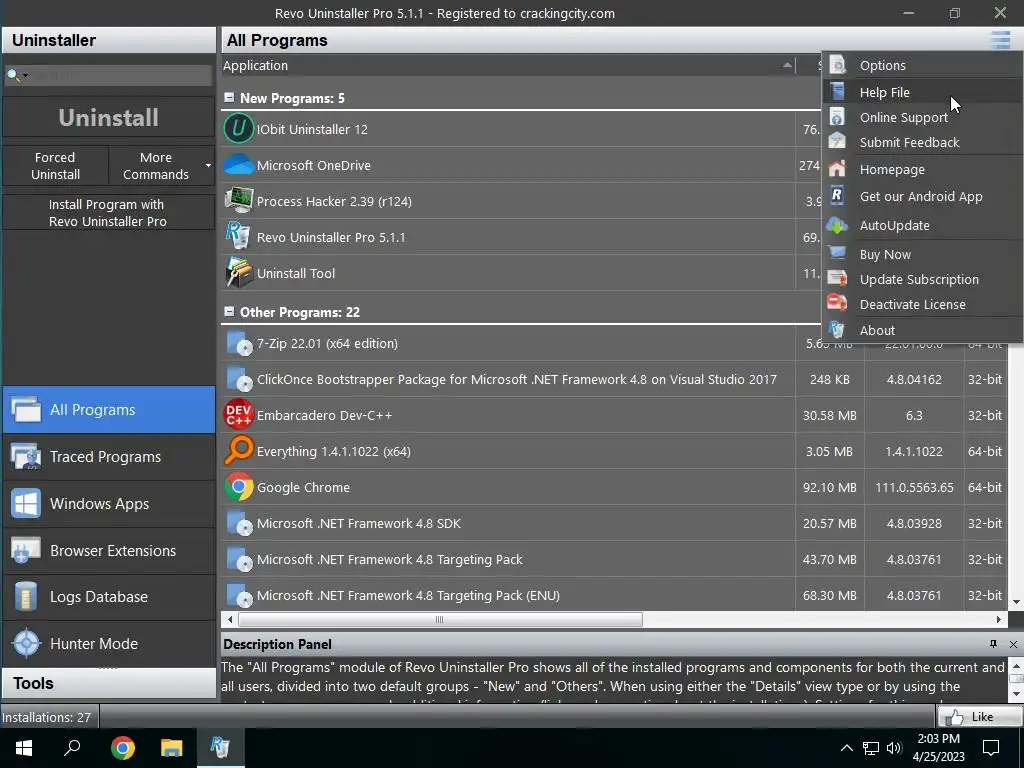Select Online Support in the menu
Screen dimensions: 1024x768
click(x=922, y=118)
